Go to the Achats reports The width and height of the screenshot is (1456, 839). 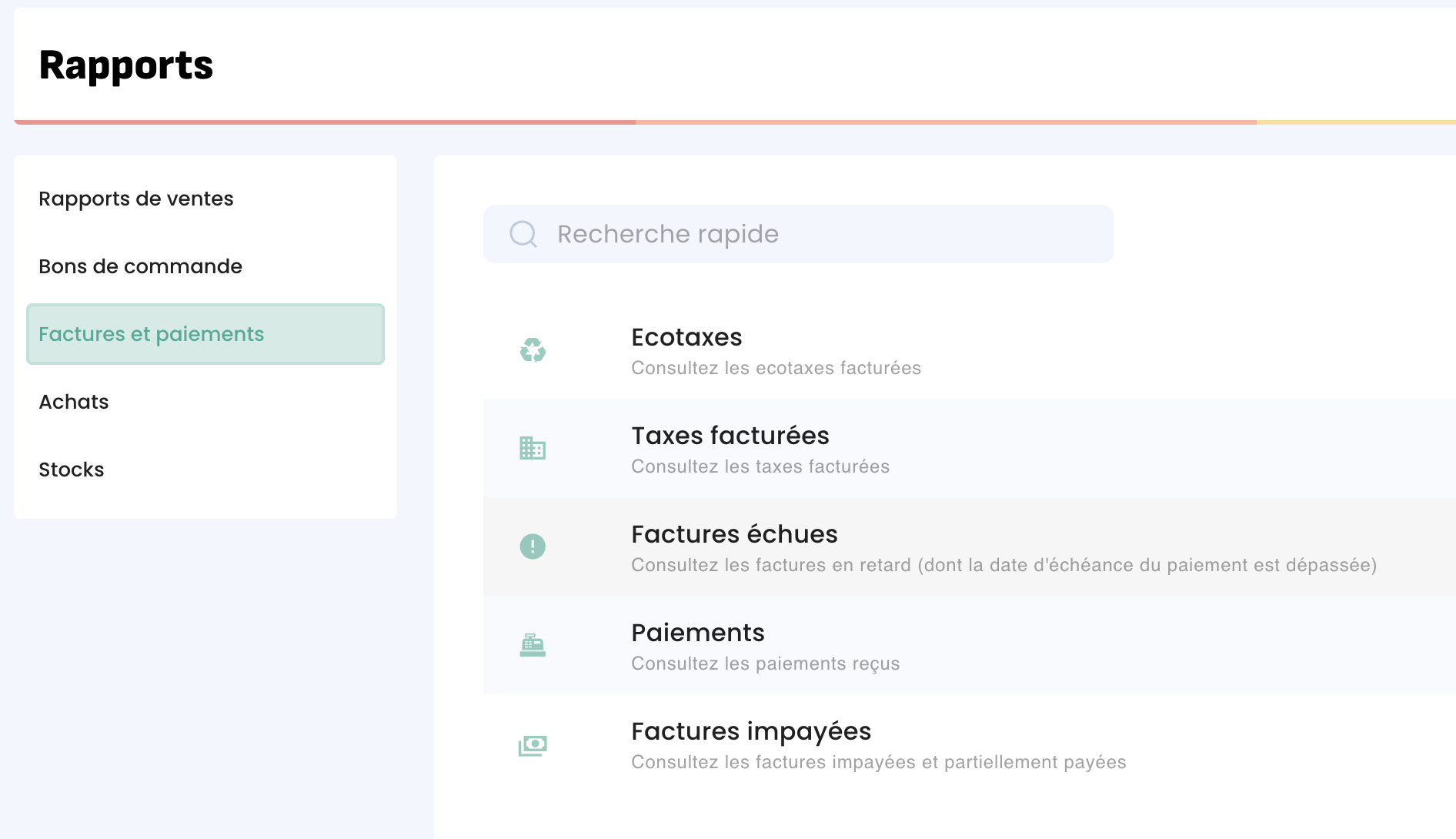(x=74, y=402)
